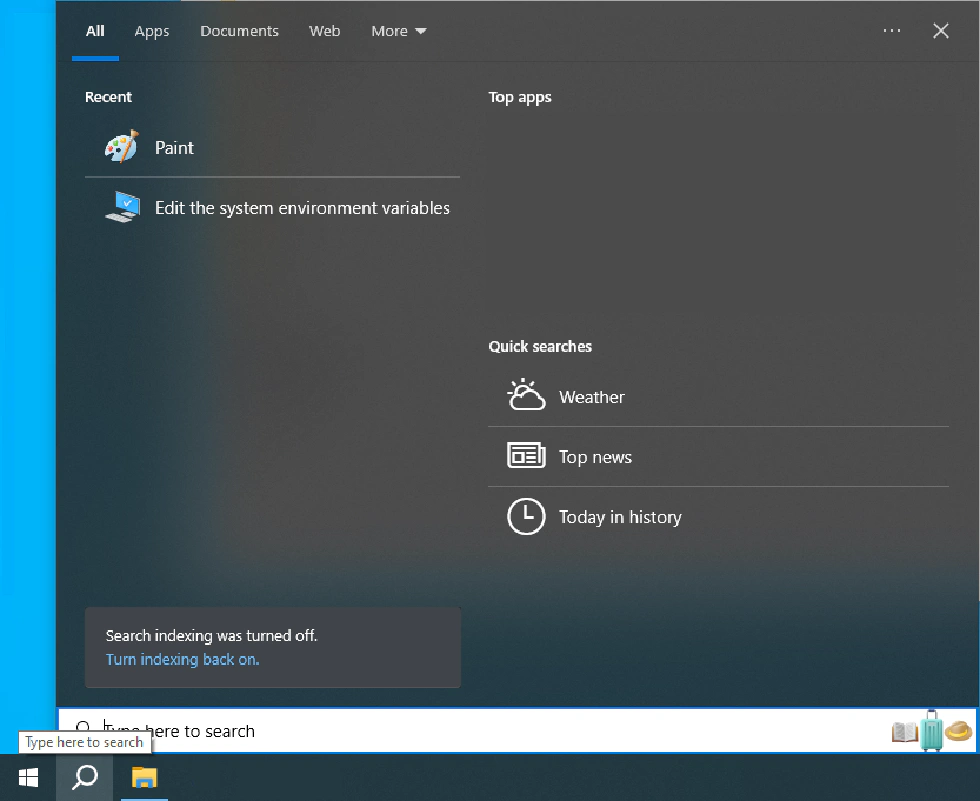980x801 pixels.
Task: Click the Top news newspaper icon
Action: click(x=526, y=456)
